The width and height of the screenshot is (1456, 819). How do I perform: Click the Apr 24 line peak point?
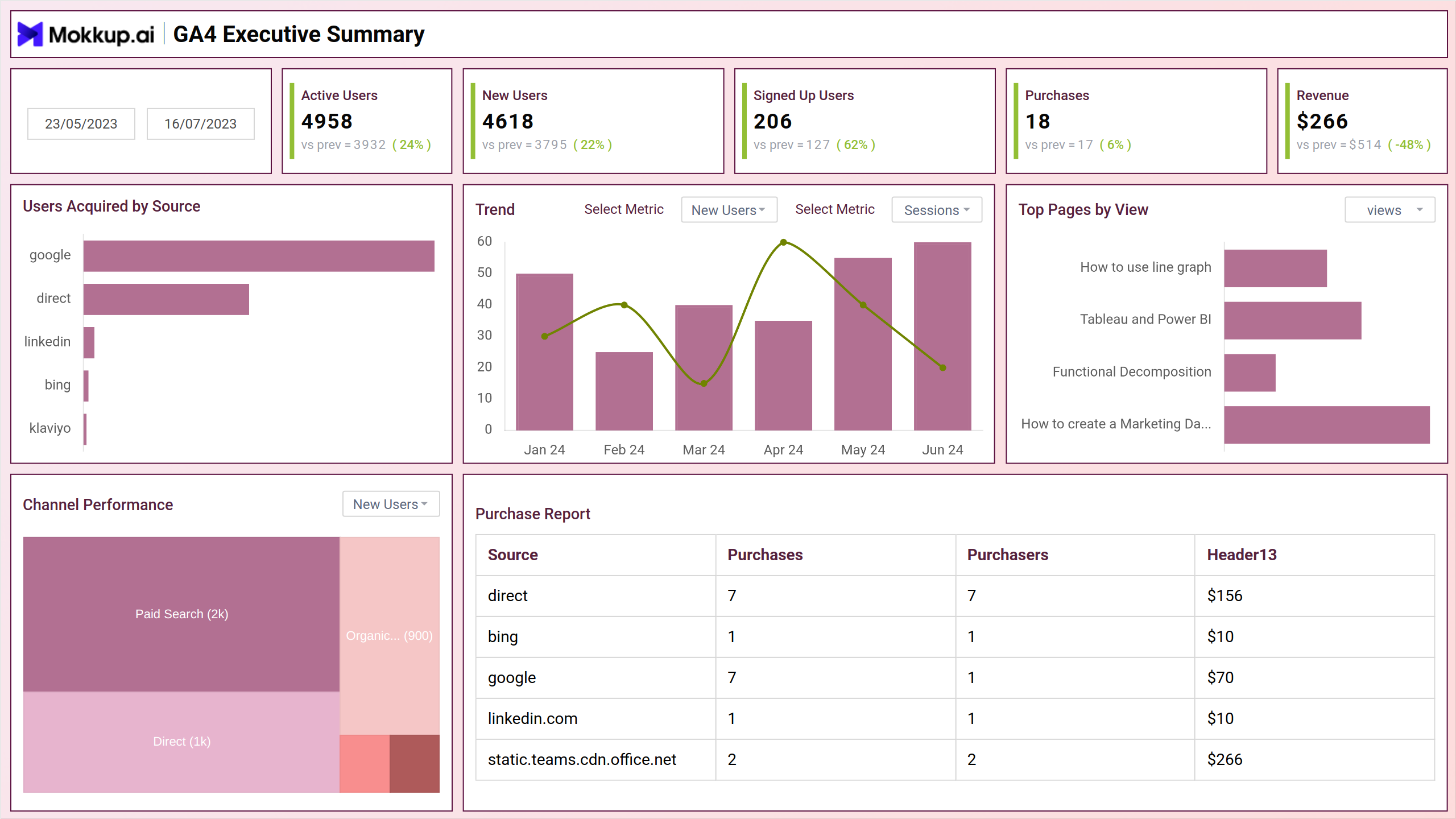pyautogui.click(x=783, y=242)
